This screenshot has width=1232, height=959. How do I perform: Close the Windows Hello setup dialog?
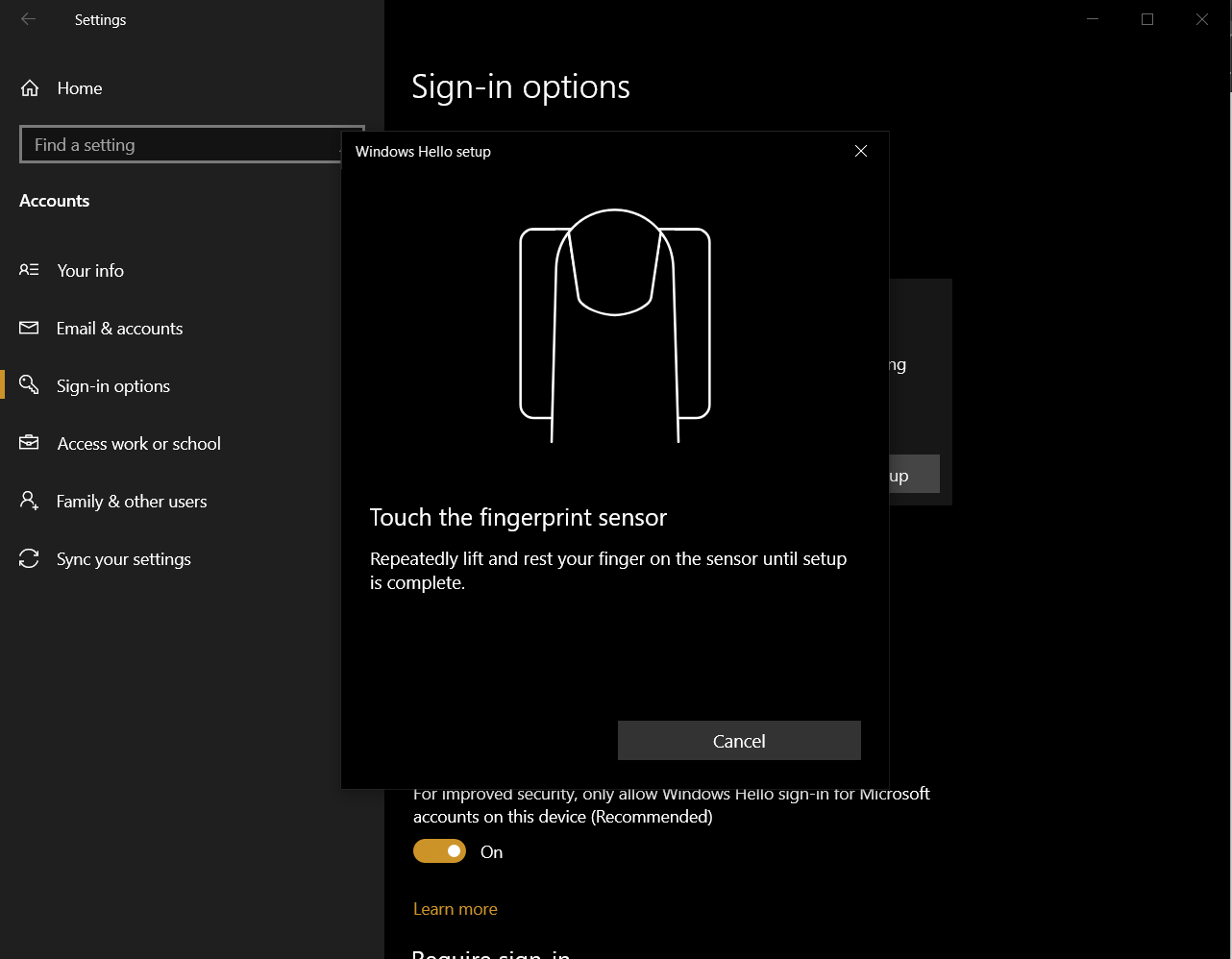tap(860, 151)
